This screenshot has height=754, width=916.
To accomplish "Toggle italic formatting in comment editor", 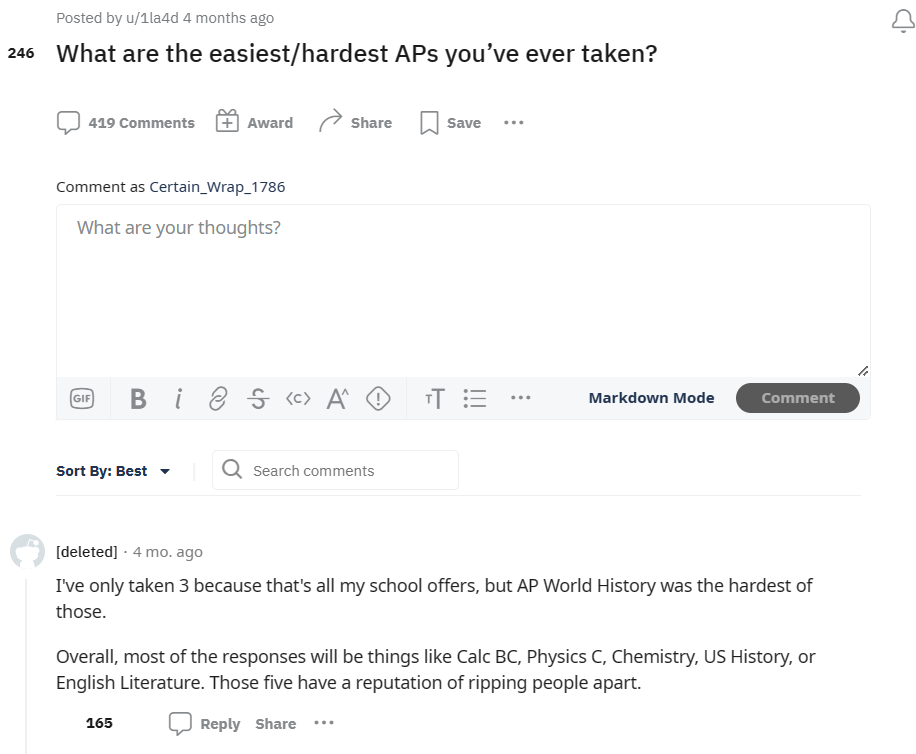I will [179, 399].
